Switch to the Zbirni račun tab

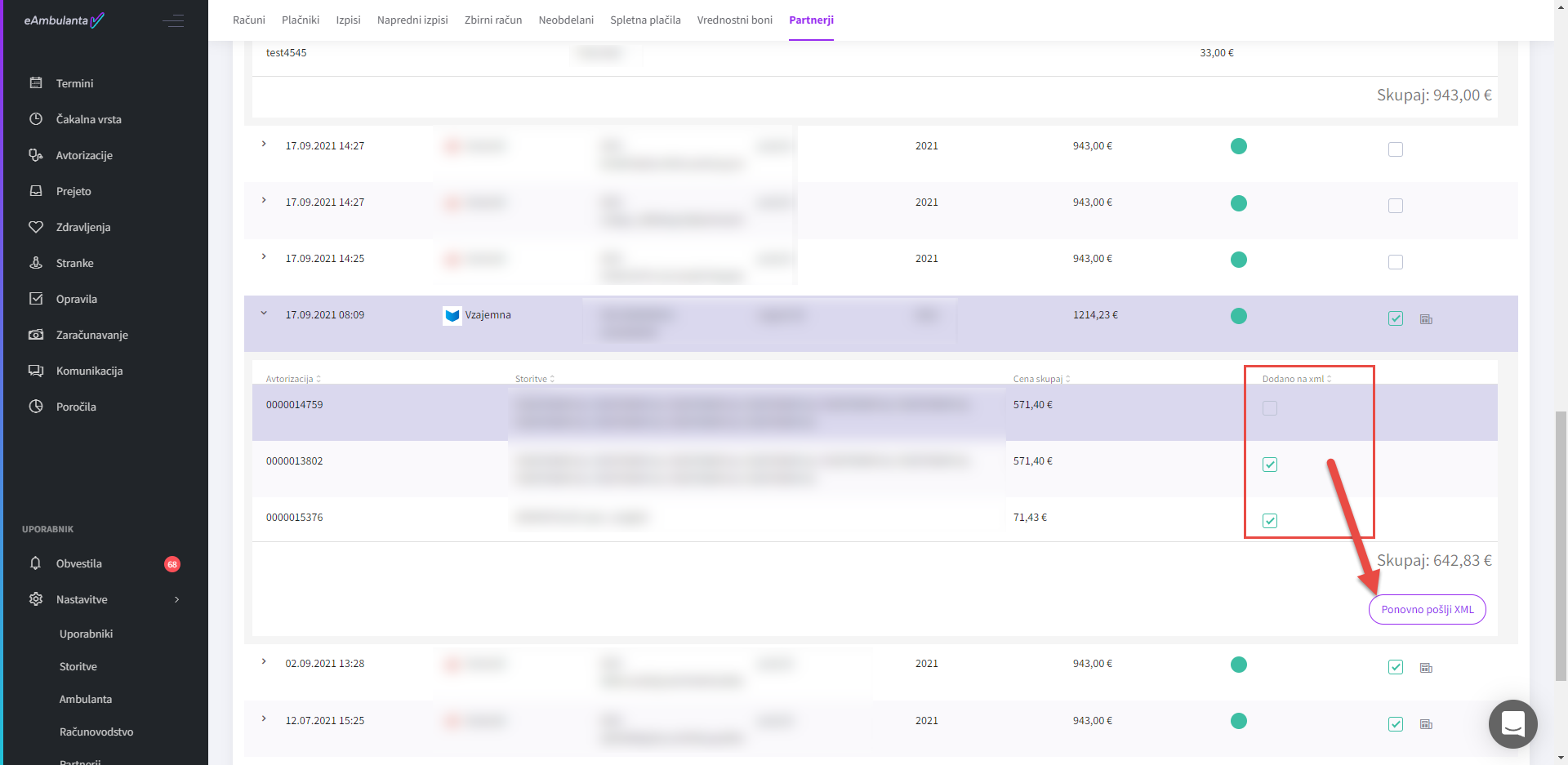click(x=492, y=20)
